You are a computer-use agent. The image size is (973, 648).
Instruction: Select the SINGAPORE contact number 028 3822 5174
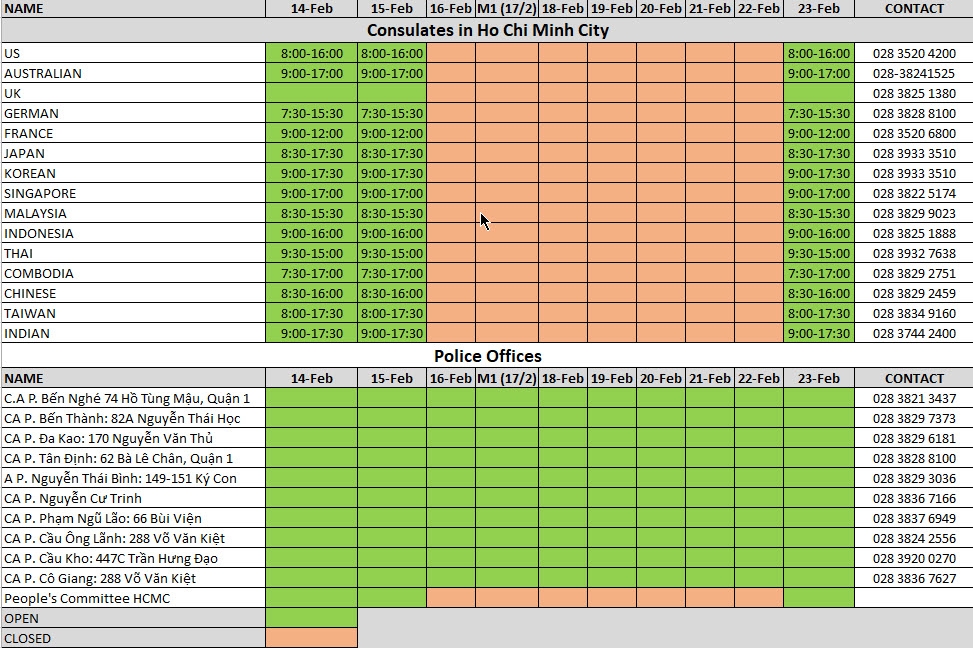[x=913, y=193]
